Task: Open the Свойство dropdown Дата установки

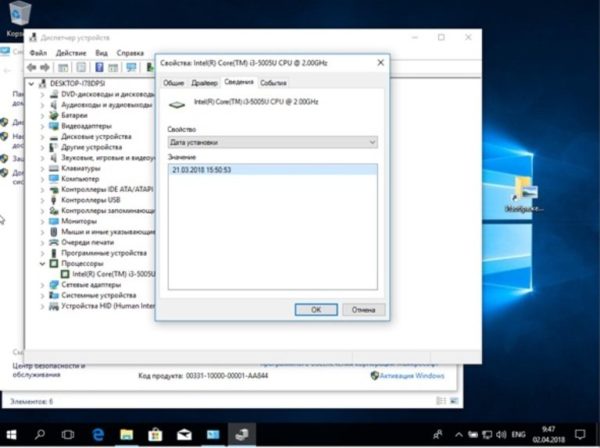Action: click(x=273, y=142)
